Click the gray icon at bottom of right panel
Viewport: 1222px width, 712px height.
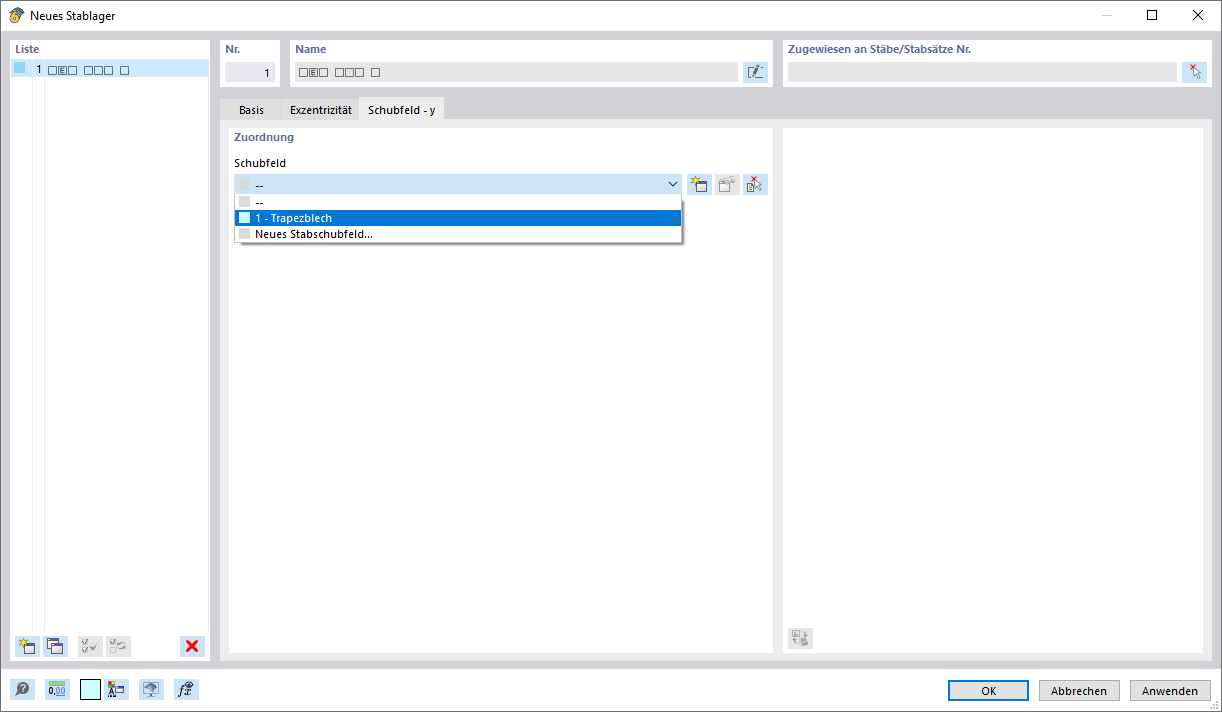pyautogui.click(x=800, y=638)
